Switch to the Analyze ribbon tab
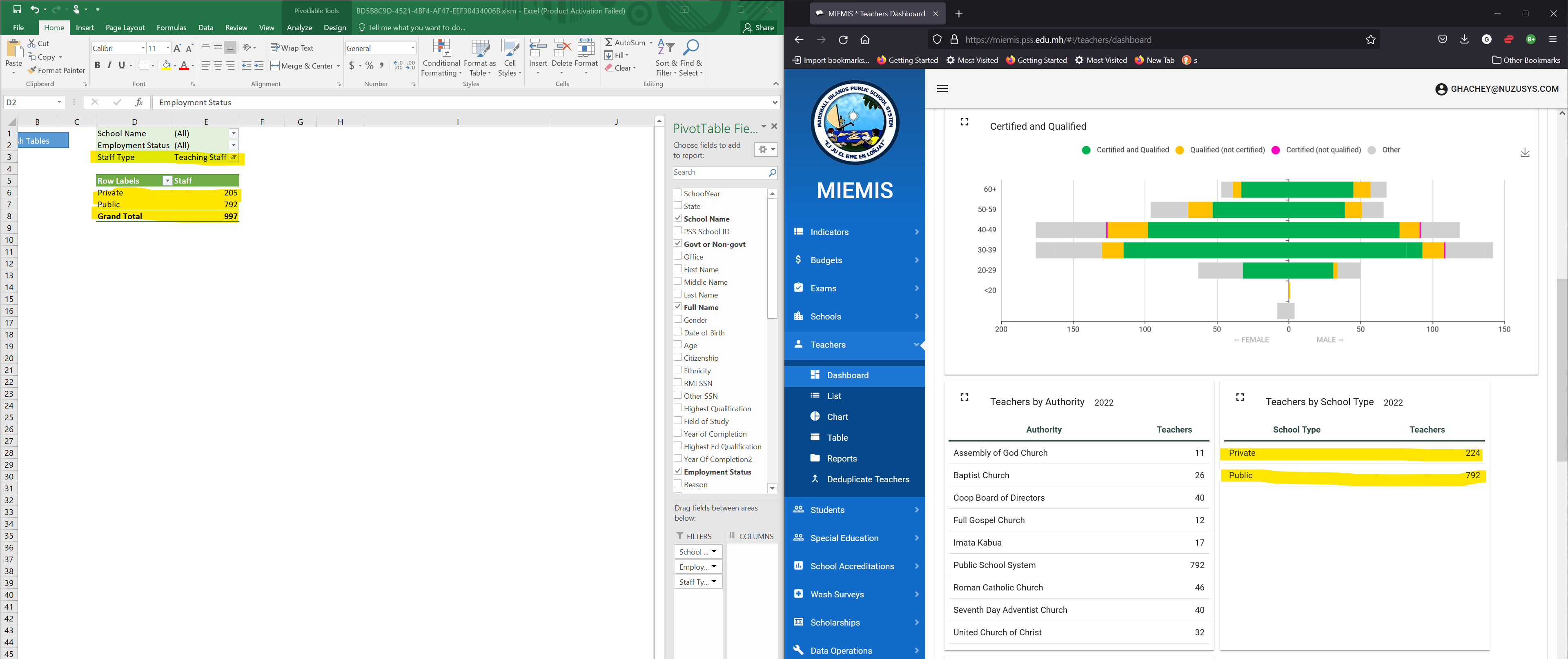1568x659 pixels. [x=299, y=28]
